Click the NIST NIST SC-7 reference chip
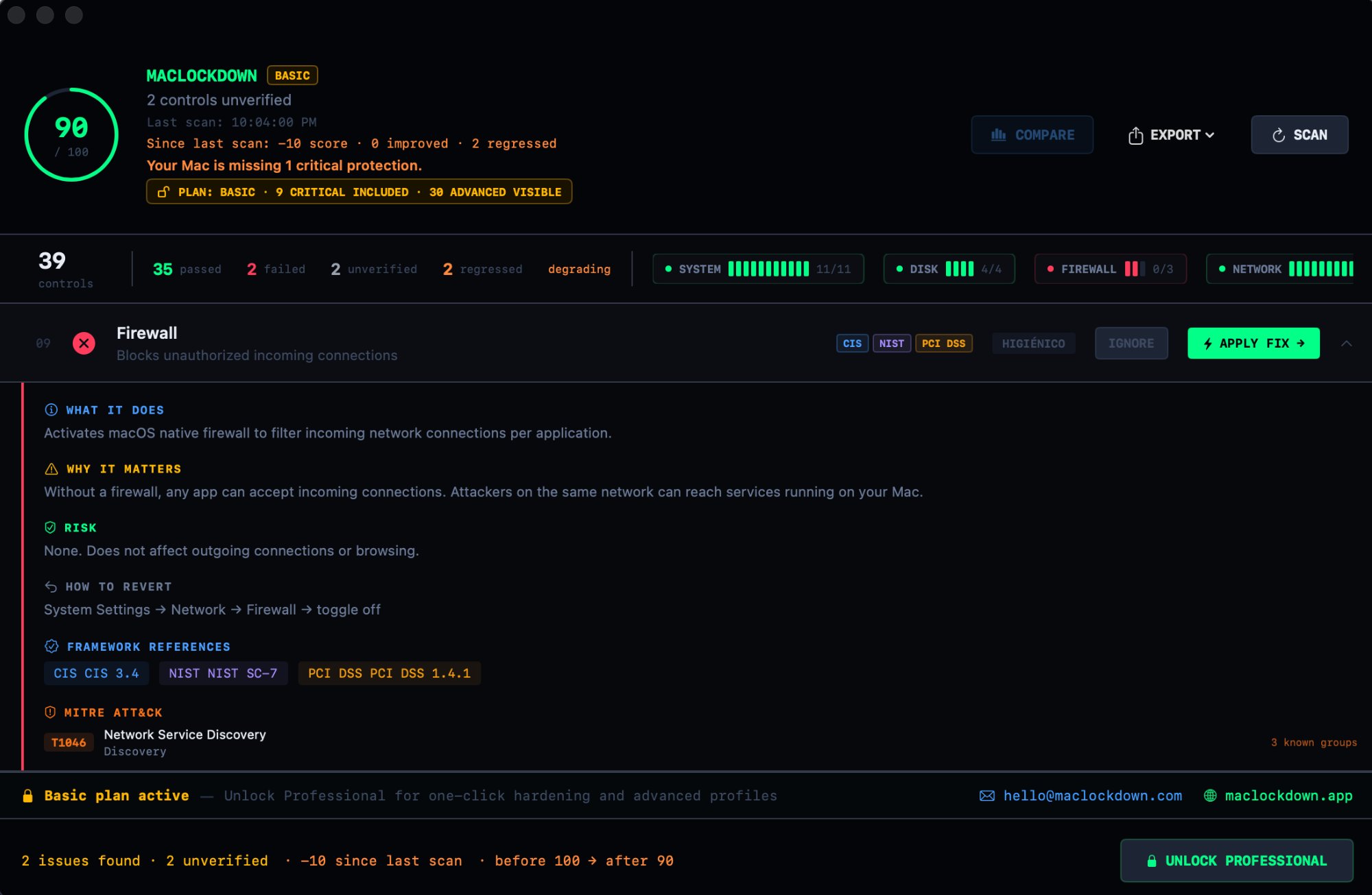 [223, 673]
